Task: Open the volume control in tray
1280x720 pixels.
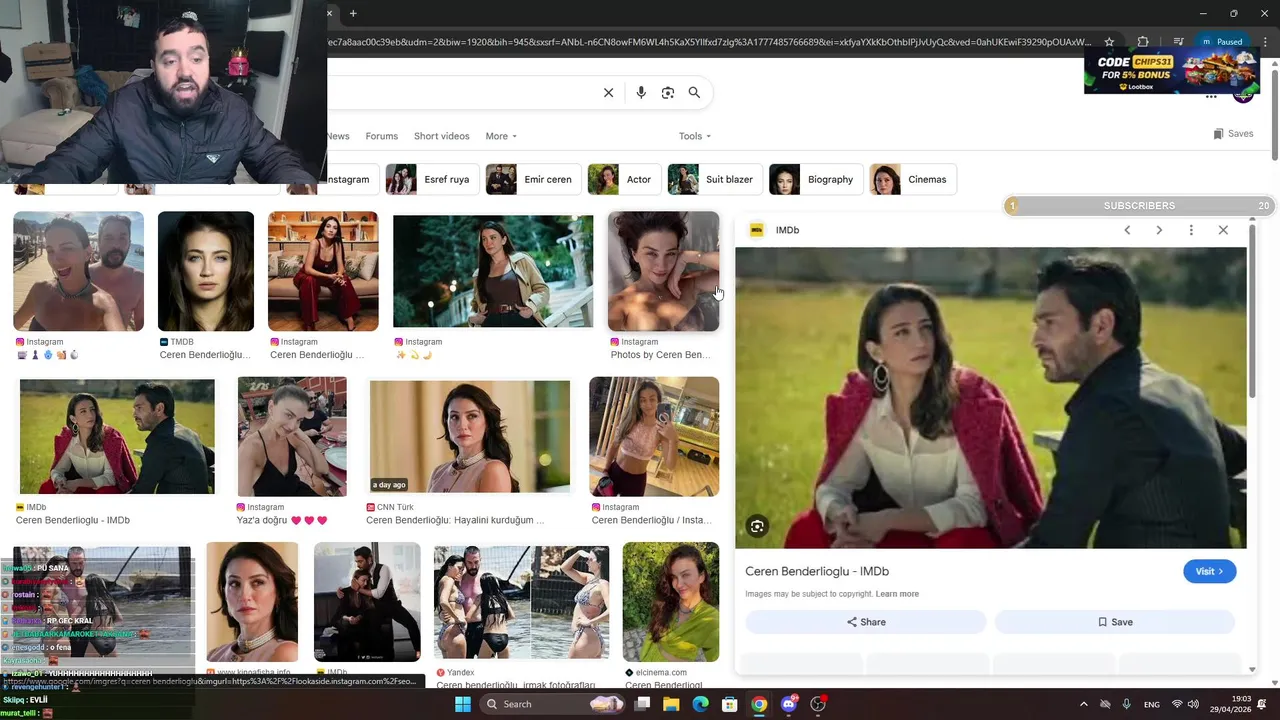Action: click(1193, 704)
